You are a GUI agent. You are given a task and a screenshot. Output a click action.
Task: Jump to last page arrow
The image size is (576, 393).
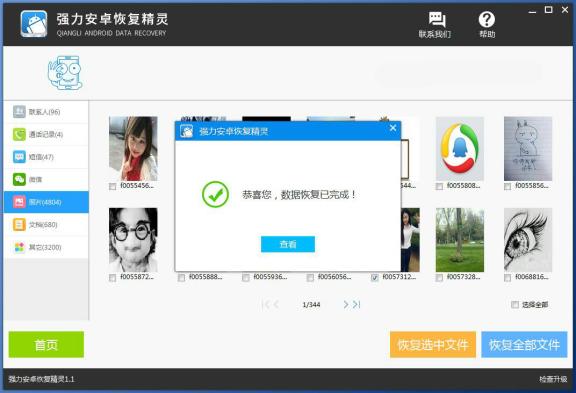357,304
